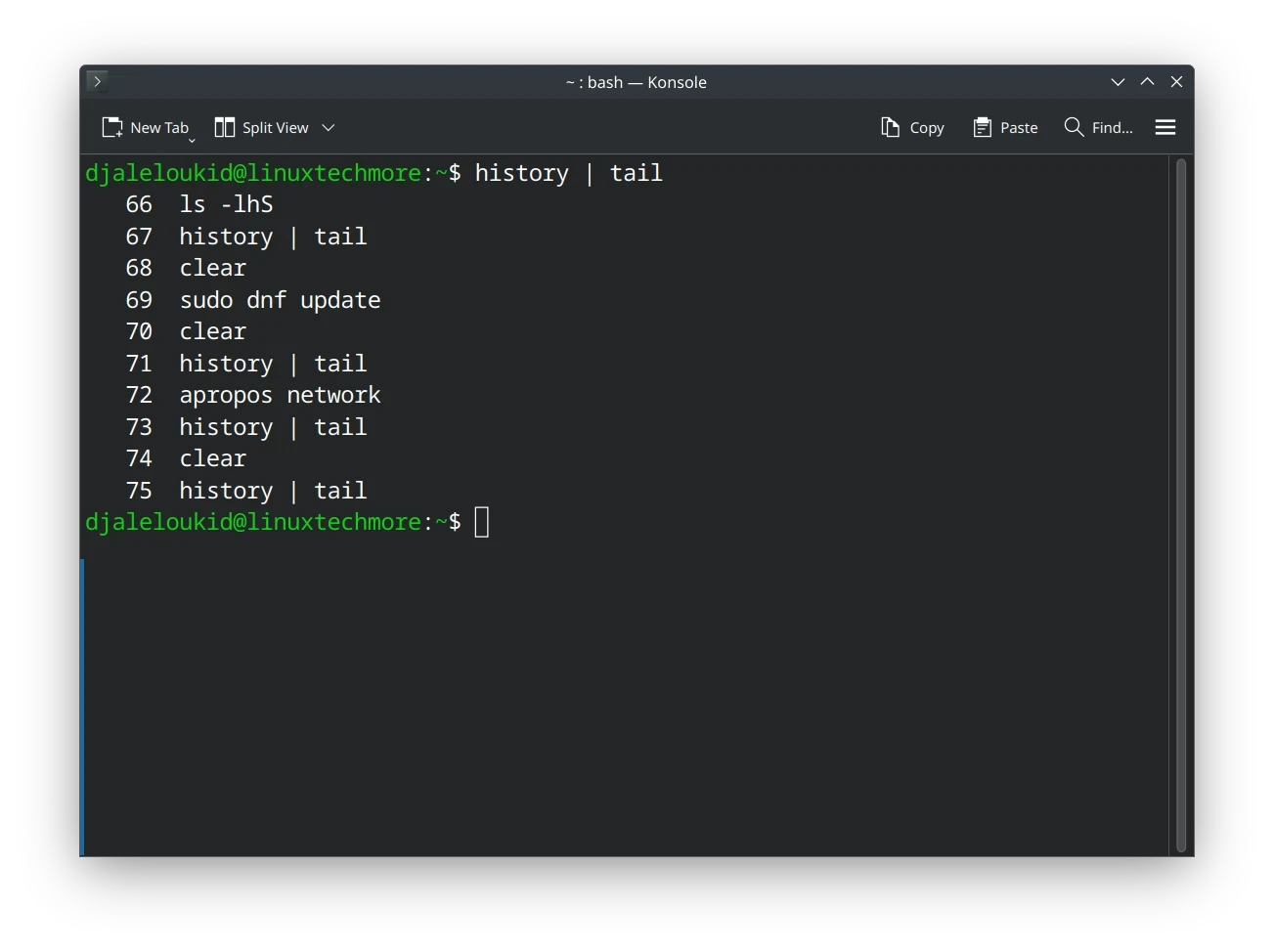Click the Find magnifying glass icon
Image resolution: width=1274 pixels, height=952 pixels.
(x=1074, y=128)
